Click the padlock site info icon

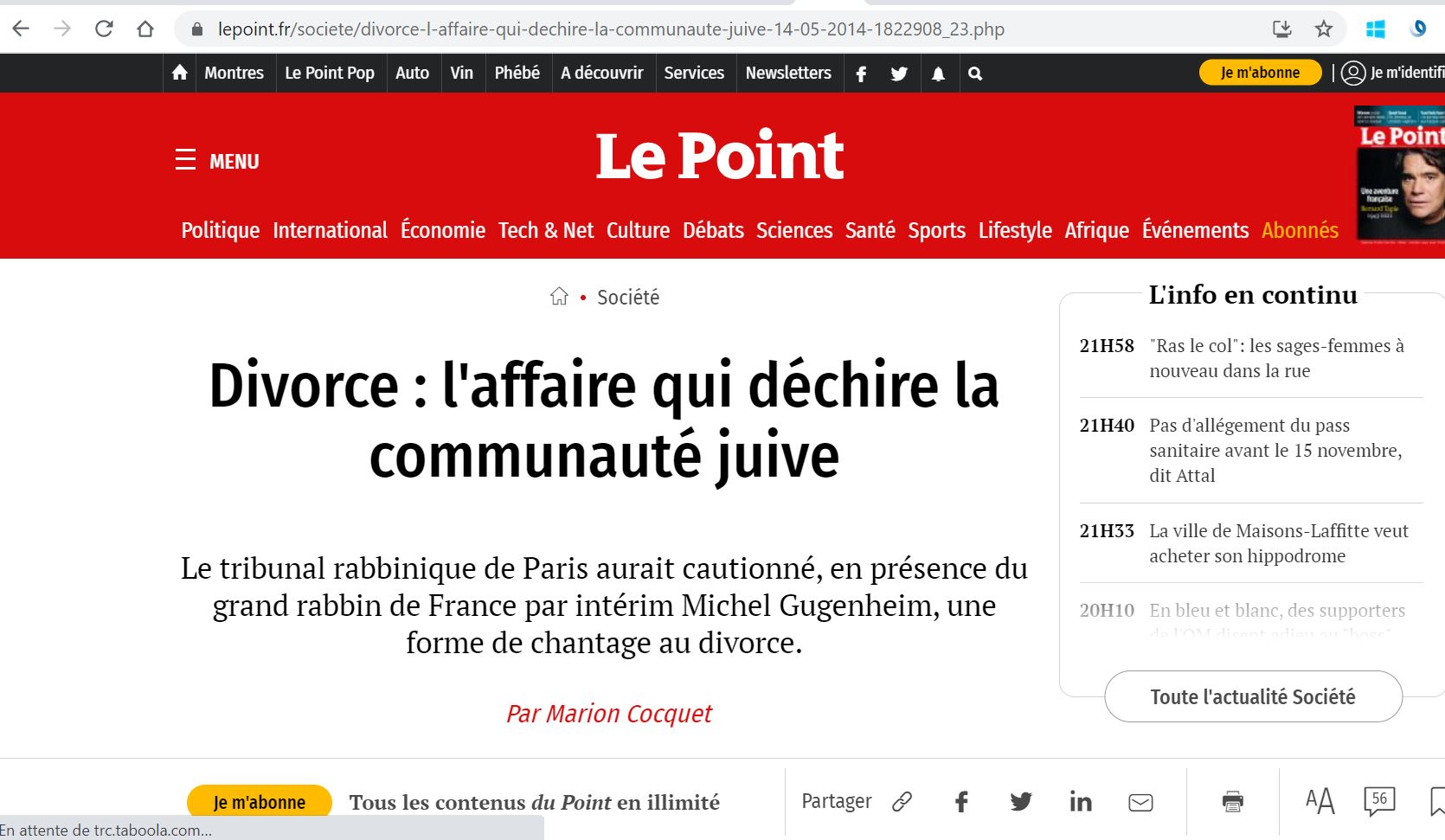click(x=197, y=29)
